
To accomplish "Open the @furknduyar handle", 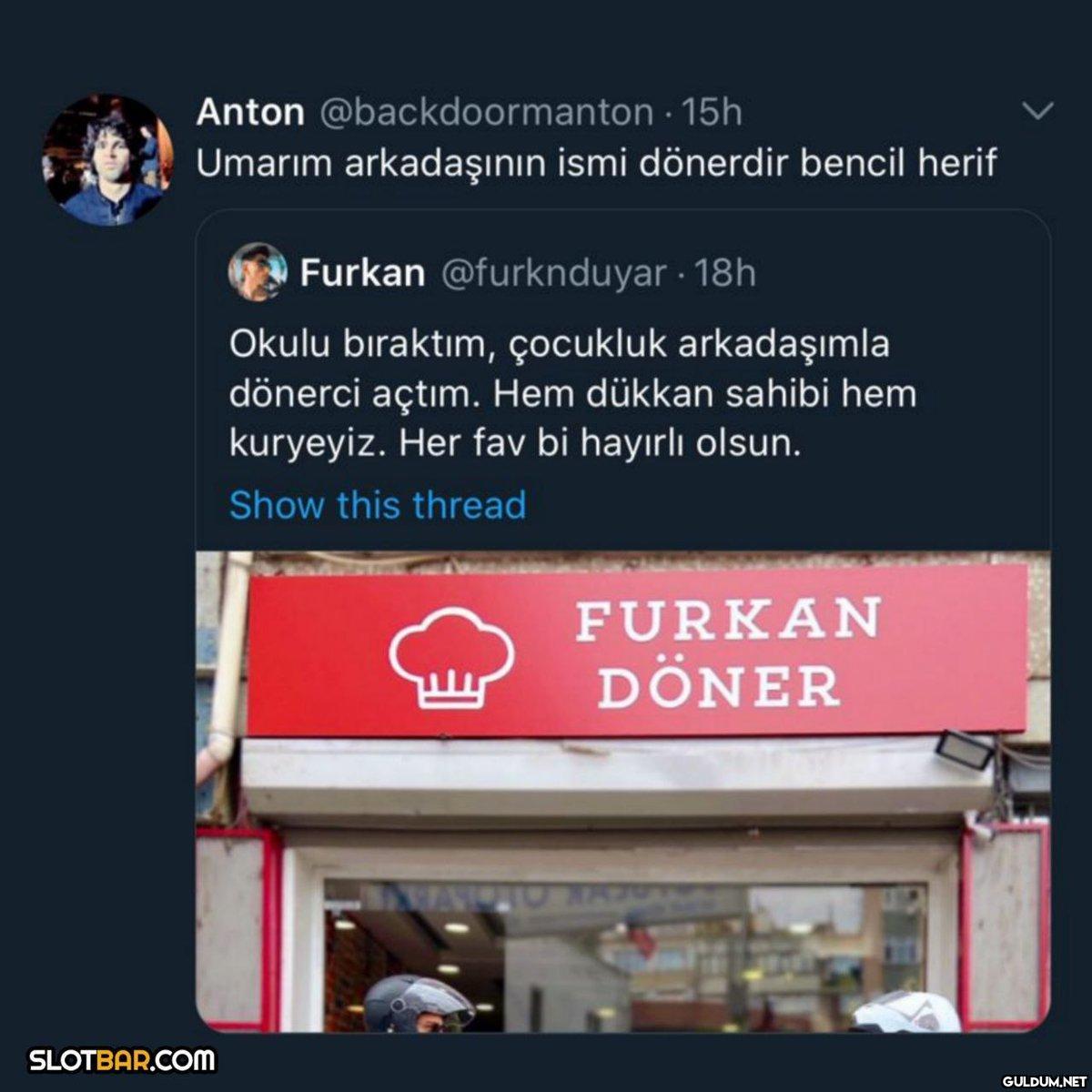I will tap(553, 272).
